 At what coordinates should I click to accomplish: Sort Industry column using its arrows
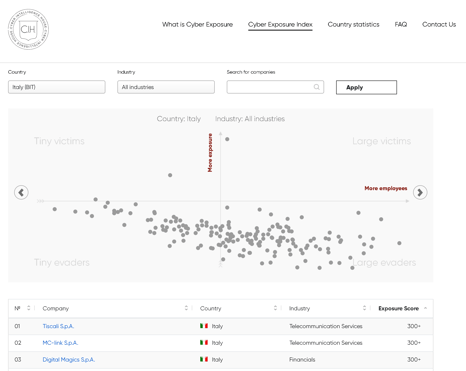point(364,308)
